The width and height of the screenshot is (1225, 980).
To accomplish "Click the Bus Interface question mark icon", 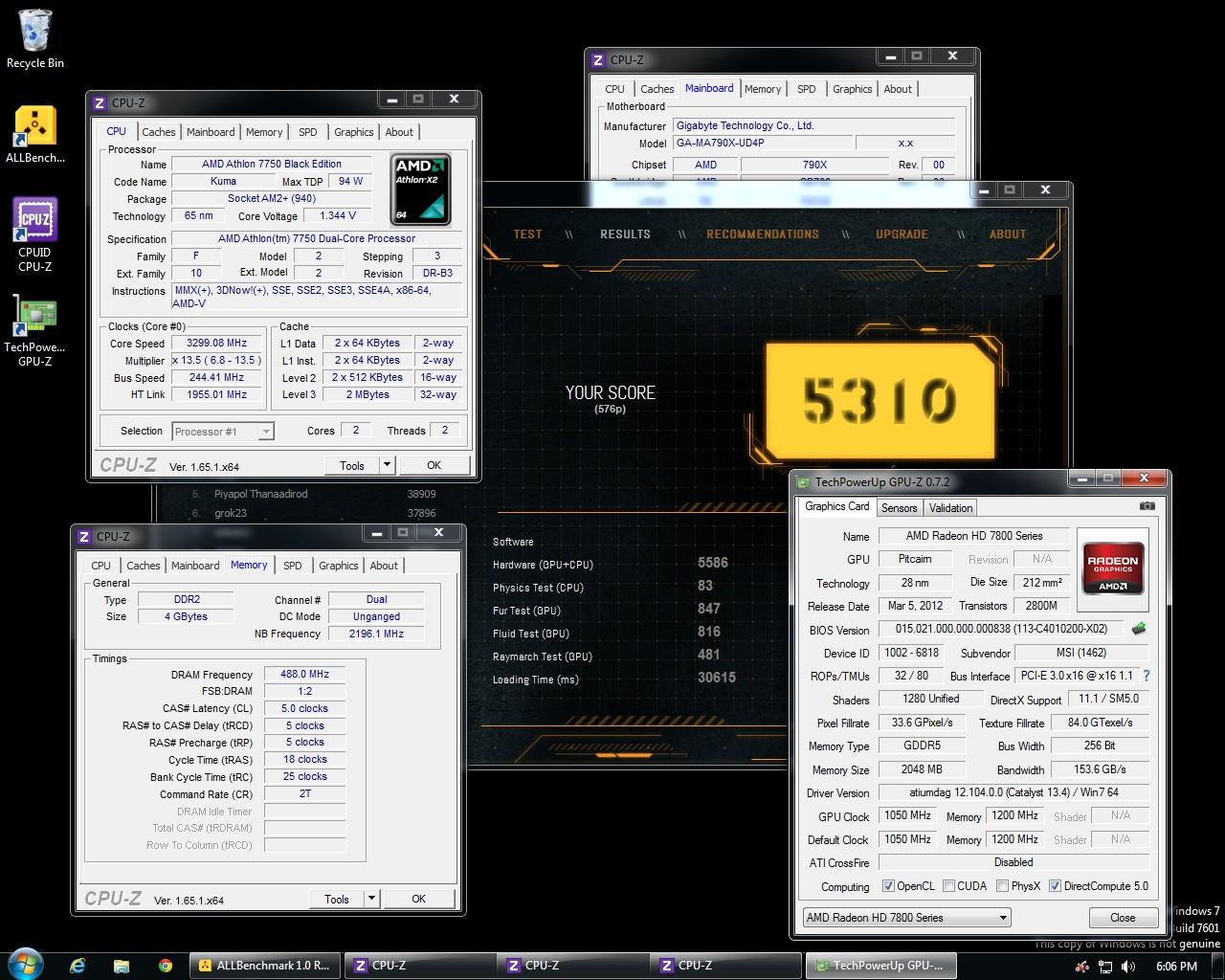I will (x=1147, y=676).
